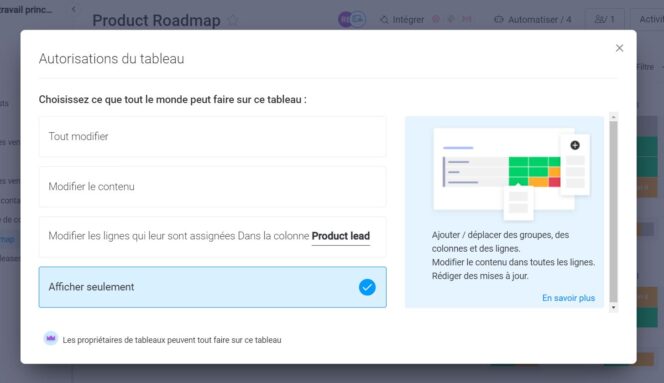Click the scrollbar down arrow in preview panel

pyautogui.click(x=613, y=308)
